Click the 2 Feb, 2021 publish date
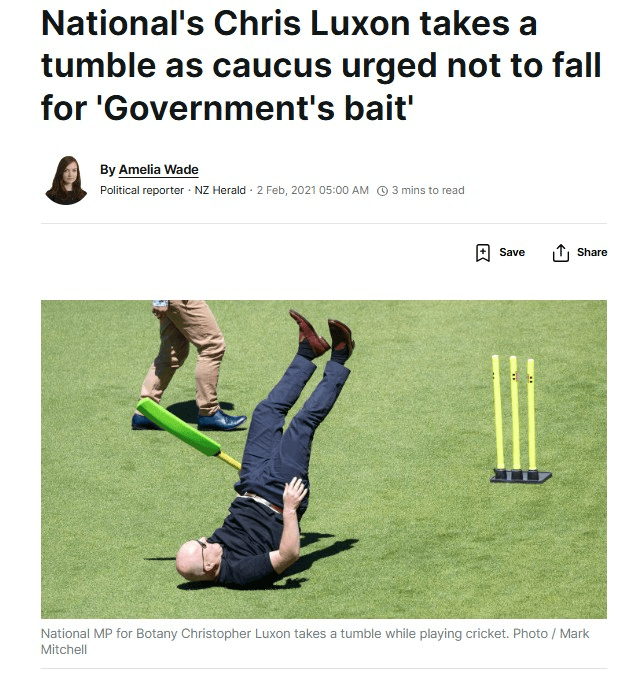Screen dimensions: 624x673 (312, 190)
